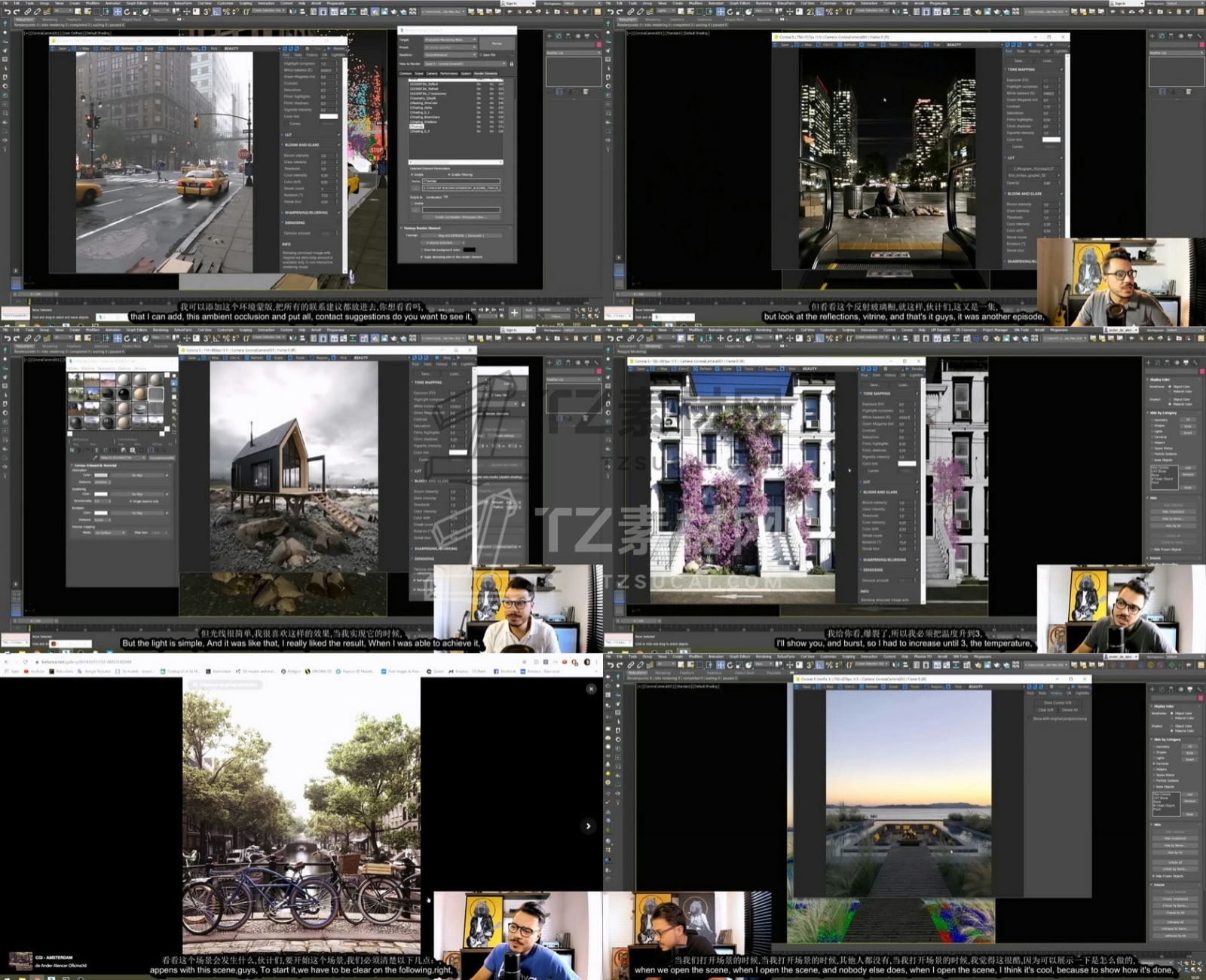Open Target dropdown in Render Setup
Viewport: 1206px width, 980px height.
click(x=450, y=40)
